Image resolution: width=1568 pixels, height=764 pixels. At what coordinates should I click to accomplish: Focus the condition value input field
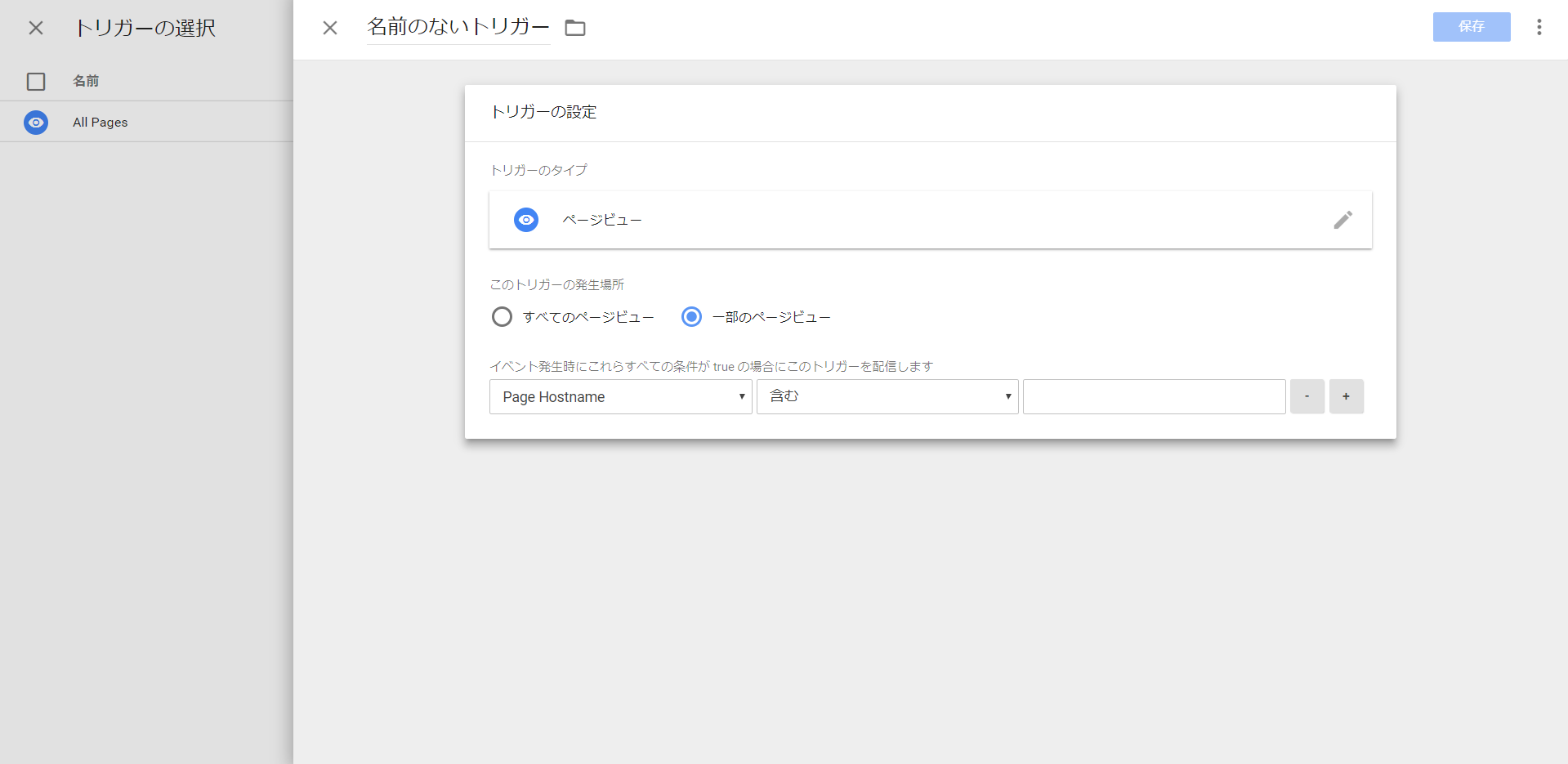1154,396
